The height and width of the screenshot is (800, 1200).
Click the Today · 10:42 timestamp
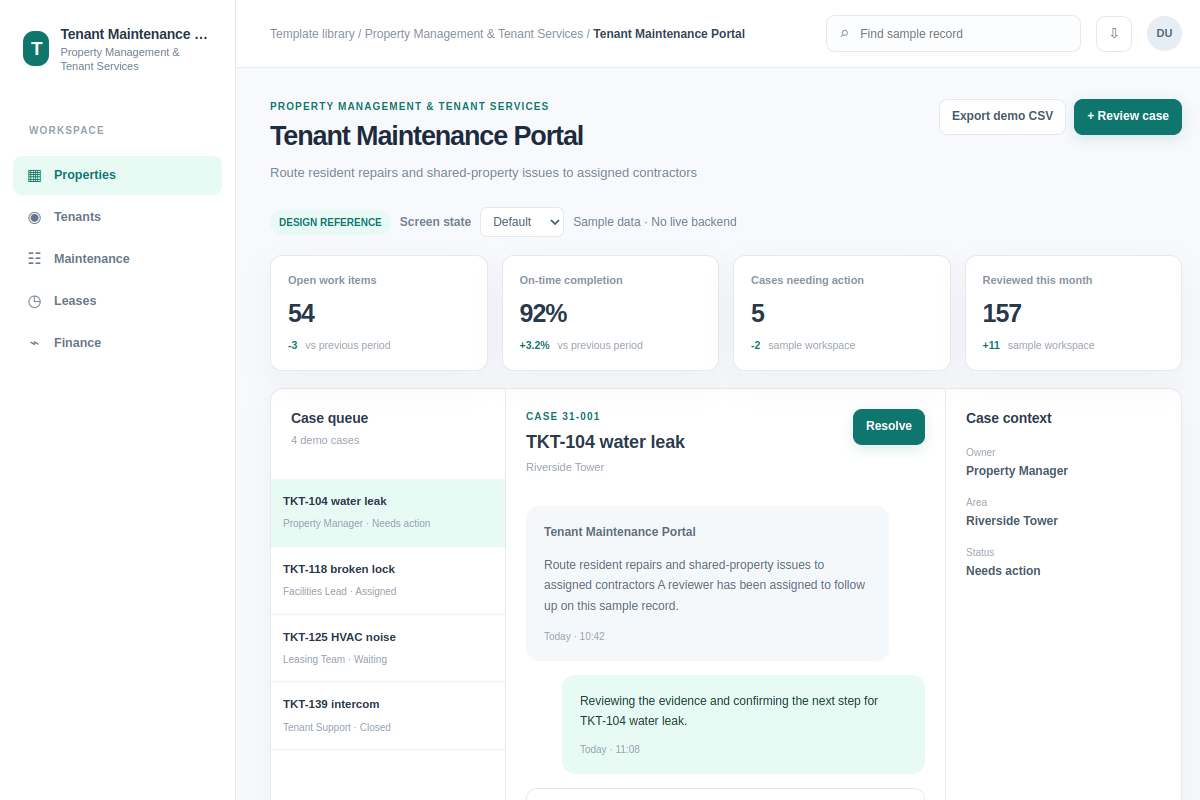[x=574, y=636]
